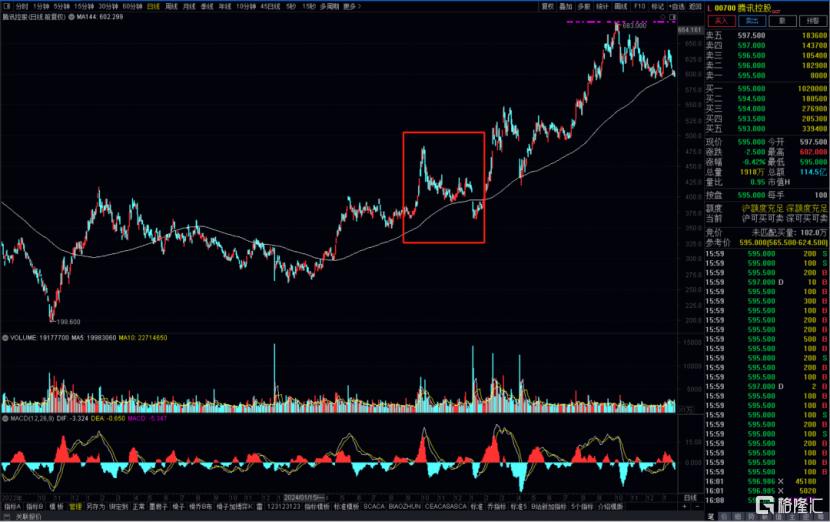The width and height of the screenshot is (830, 522).
Task: Select the 指标B indicator tab
Action: 34,507
